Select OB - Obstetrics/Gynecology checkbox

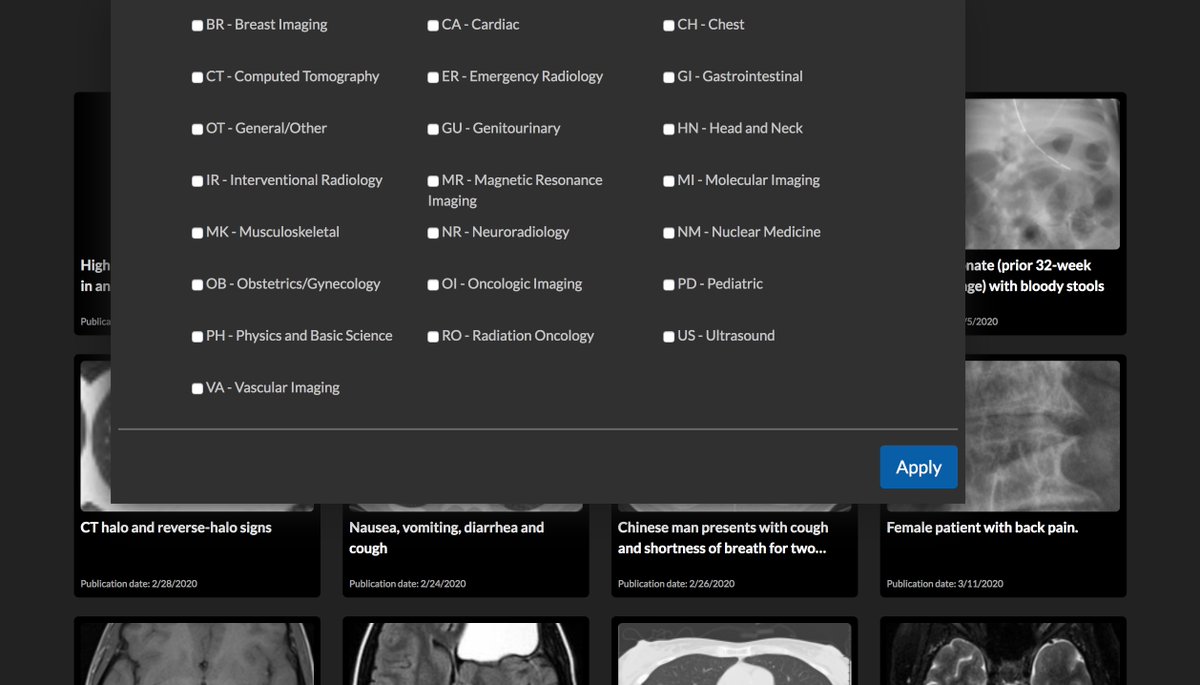point(197,285)
